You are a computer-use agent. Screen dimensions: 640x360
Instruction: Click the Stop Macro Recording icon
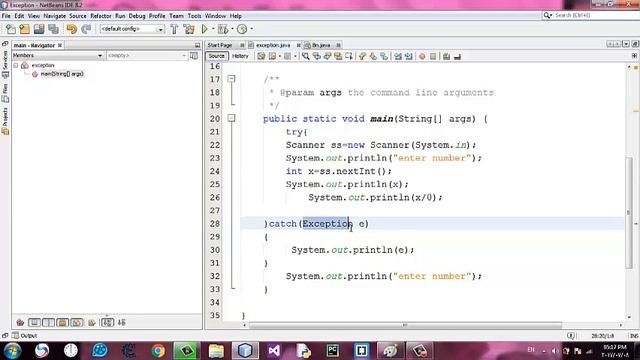pyautogui.click(x=433, y=56)
